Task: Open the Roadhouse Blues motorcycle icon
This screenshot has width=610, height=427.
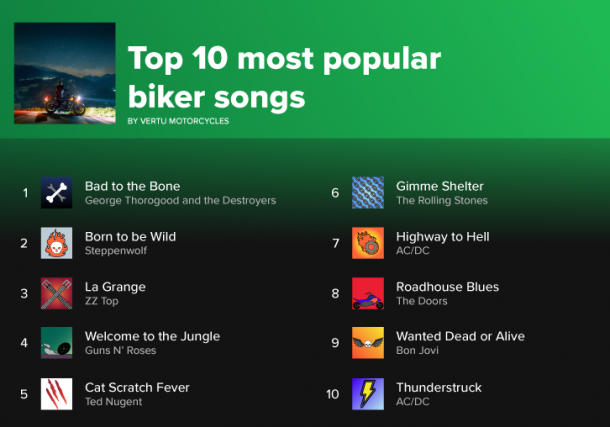Action: click(368, 293)
